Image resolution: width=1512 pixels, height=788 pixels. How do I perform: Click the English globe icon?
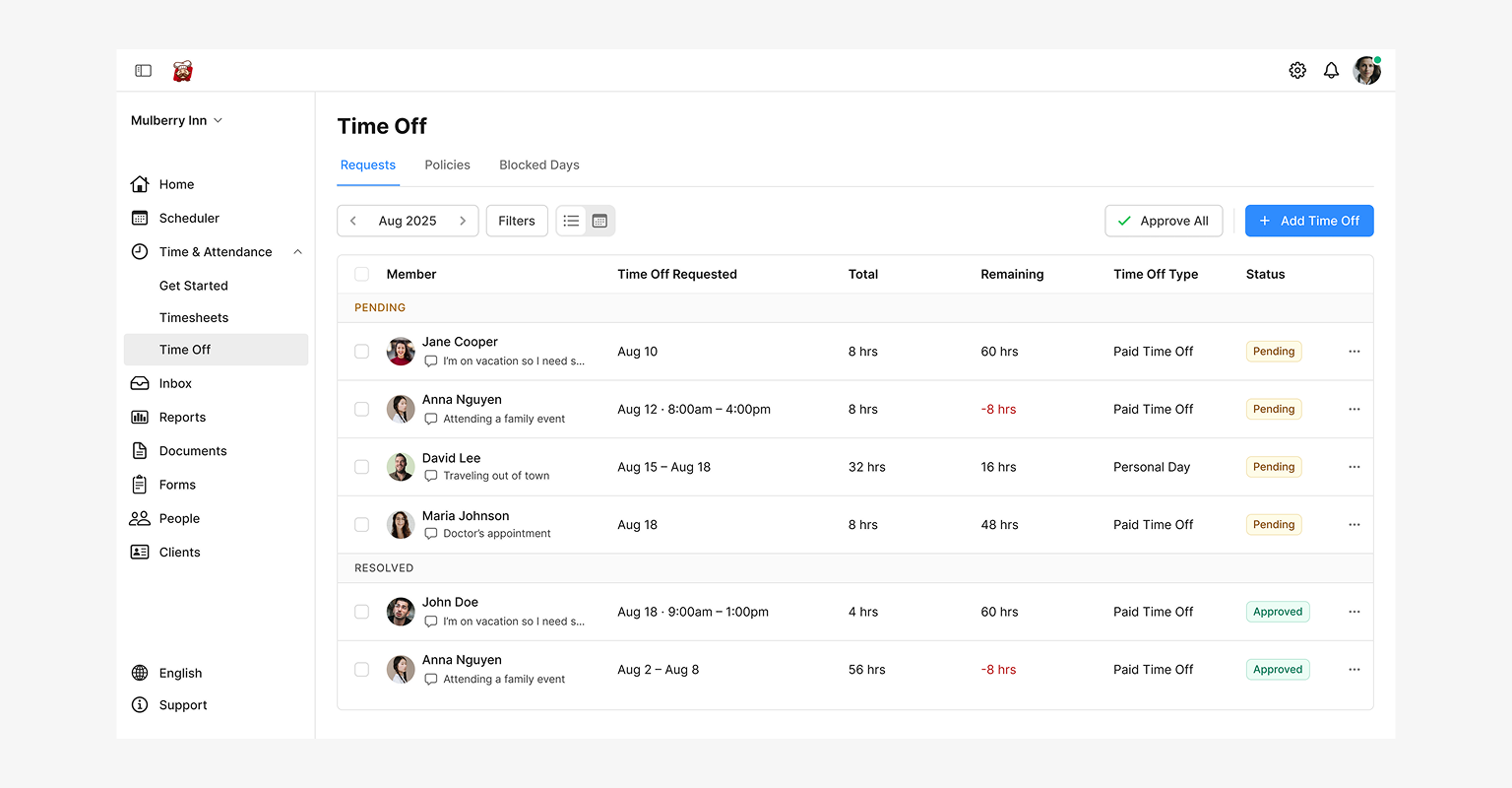140,673
